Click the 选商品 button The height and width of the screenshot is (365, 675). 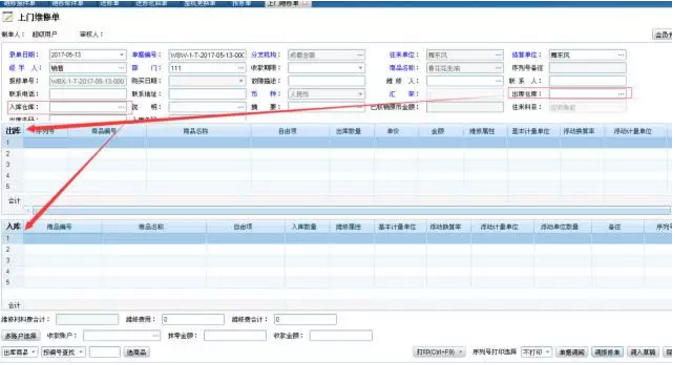coord(136,352)
